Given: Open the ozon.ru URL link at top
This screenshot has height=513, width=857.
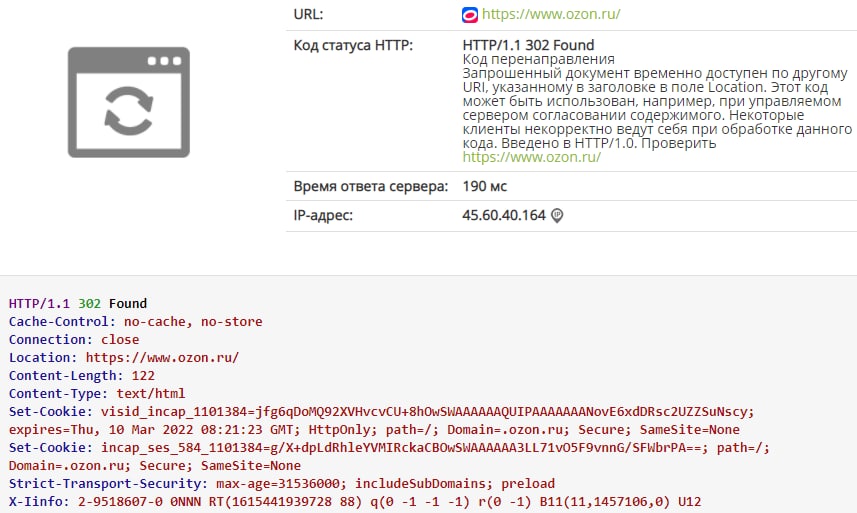Looking at the screenshot, I should pos(551,14).
